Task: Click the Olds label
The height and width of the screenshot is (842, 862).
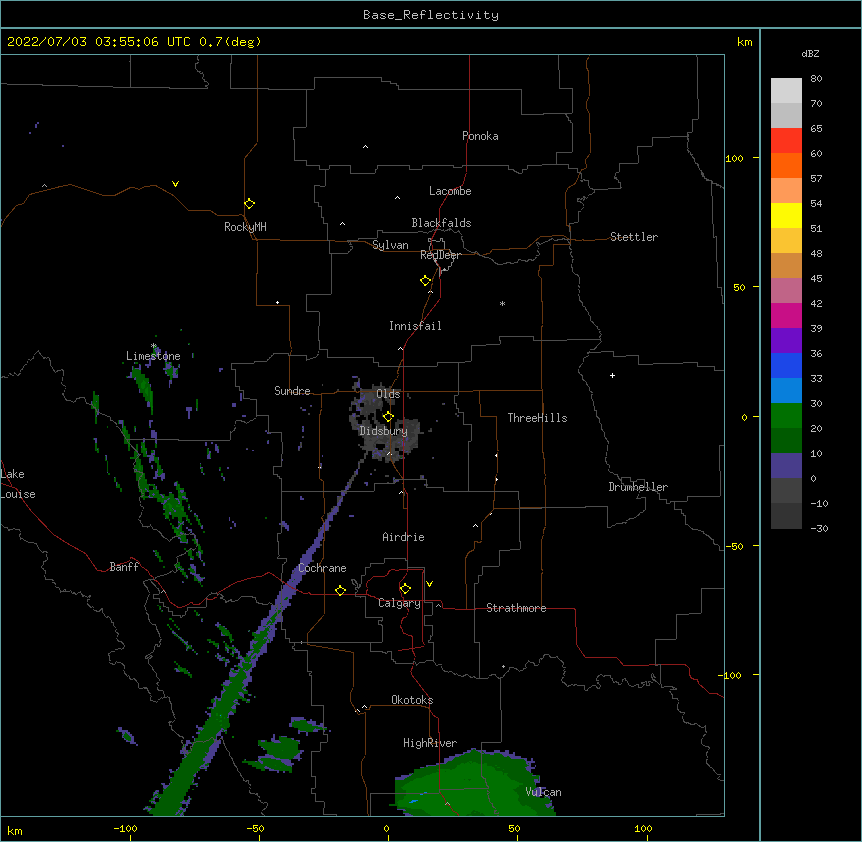Action: click(x=388, y=394)
